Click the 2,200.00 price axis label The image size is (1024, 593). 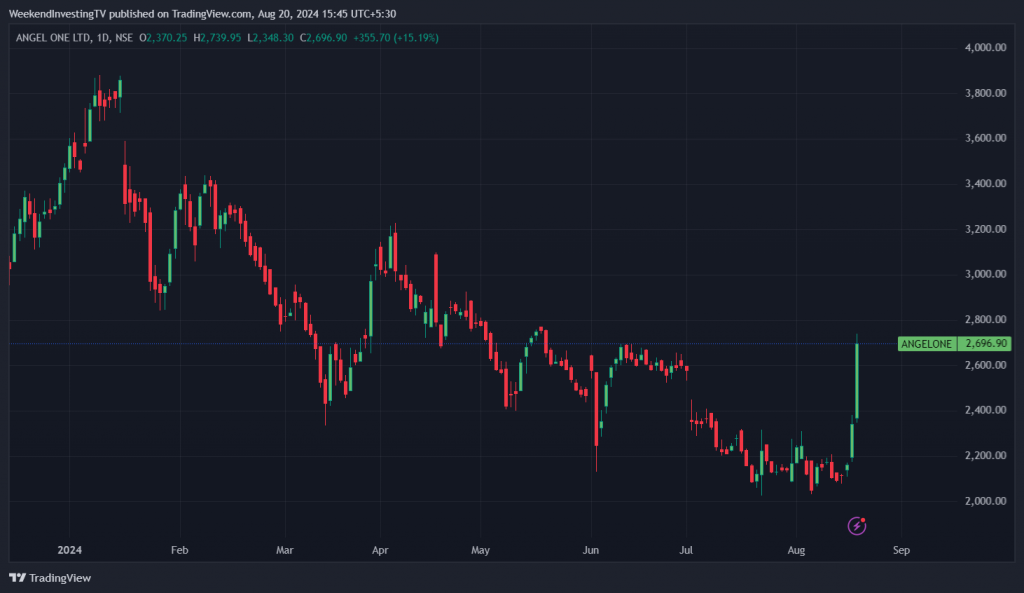tap(985, 456)
